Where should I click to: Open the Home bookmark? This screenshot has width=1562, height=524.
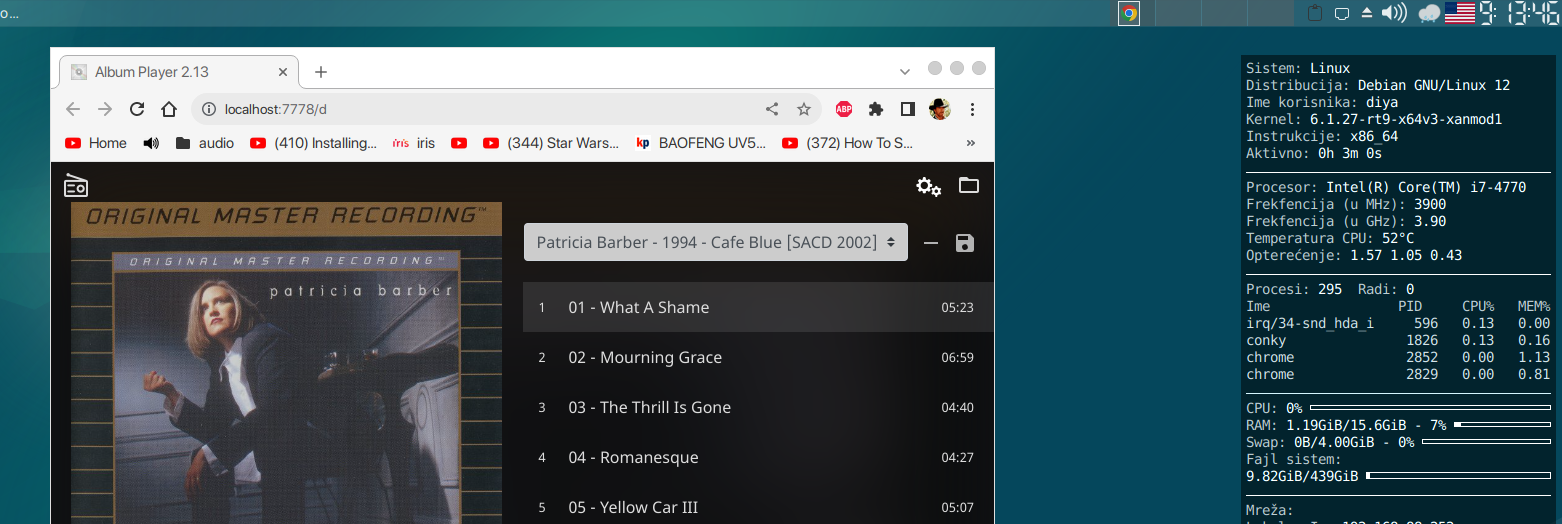[96, 143]
